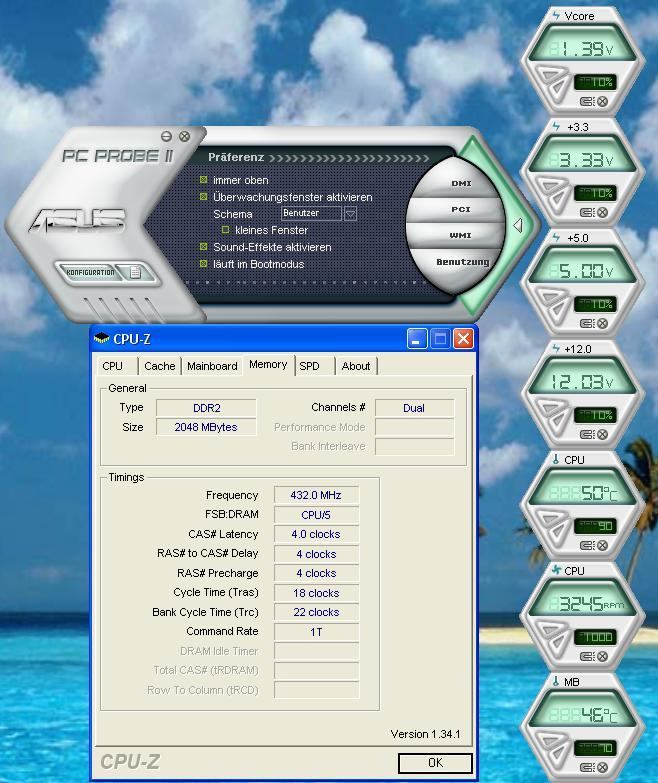Click the 'DDR2' memory type value

point(206,408)
